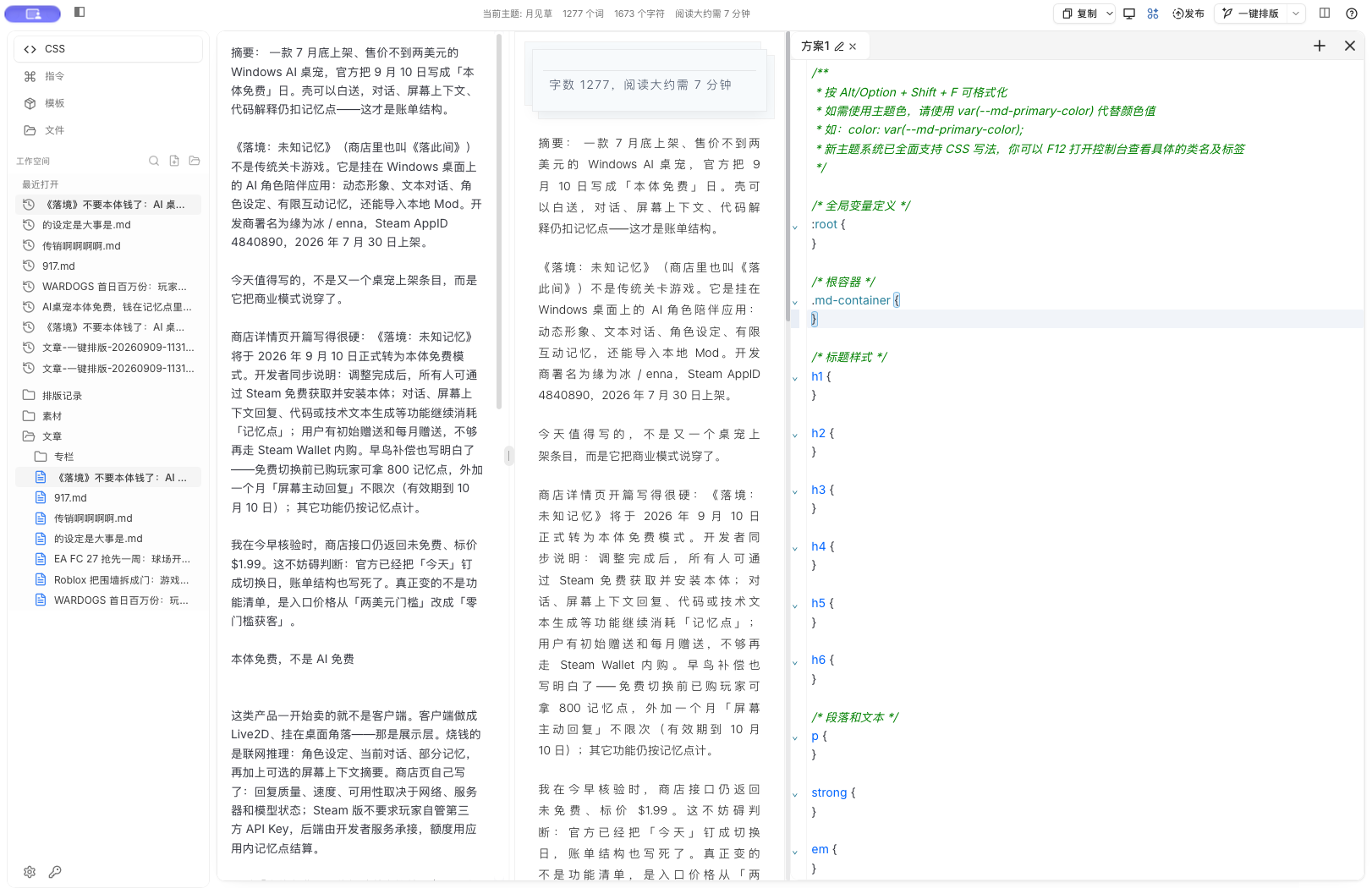1372x888 pixels.
Task: Fold the h1 CSS block
Action: [795, 379]
